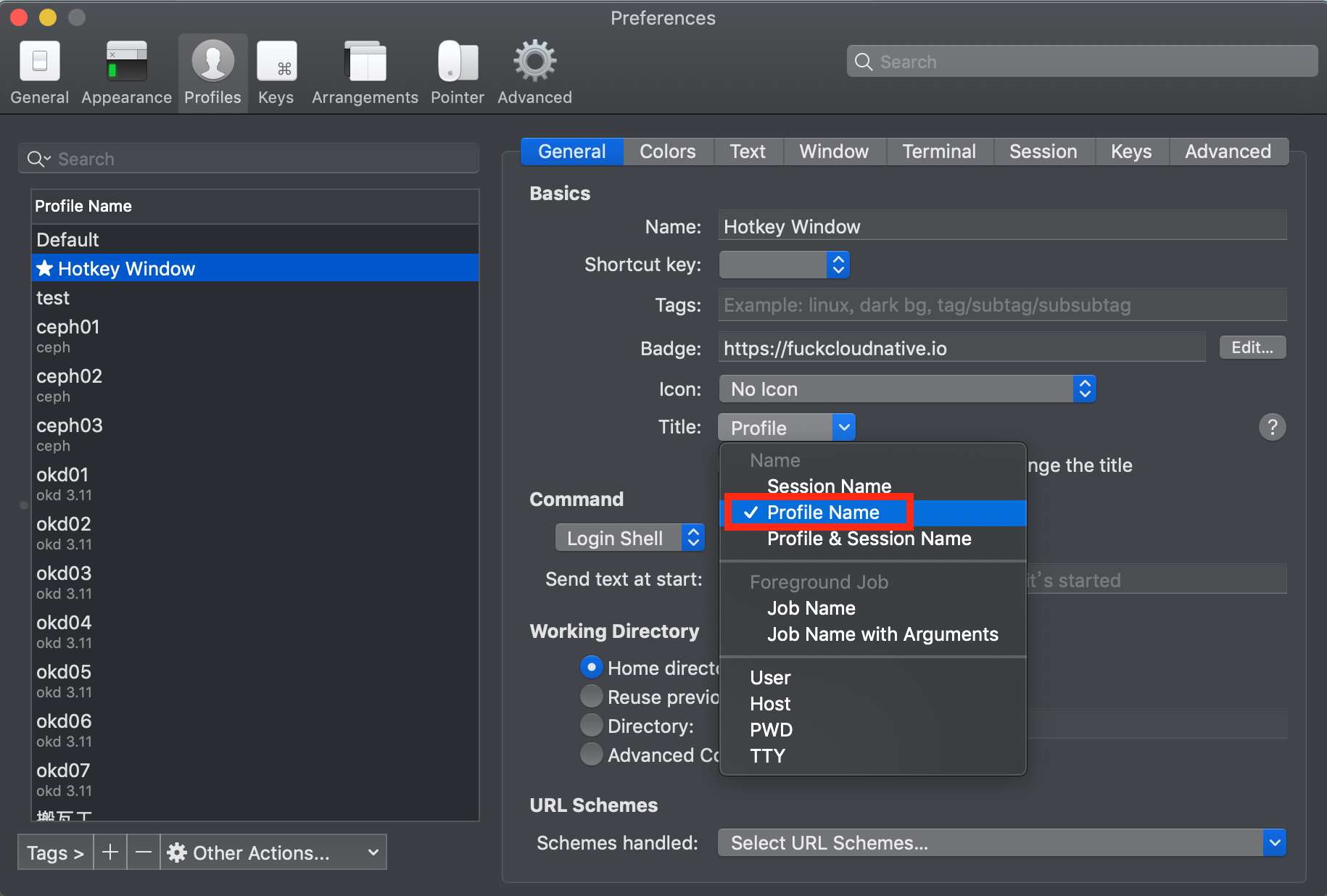Select the ceph01 profile
Image resolution: width=1327 pixels, height=896 pixels.
click(x=255, y=336)
